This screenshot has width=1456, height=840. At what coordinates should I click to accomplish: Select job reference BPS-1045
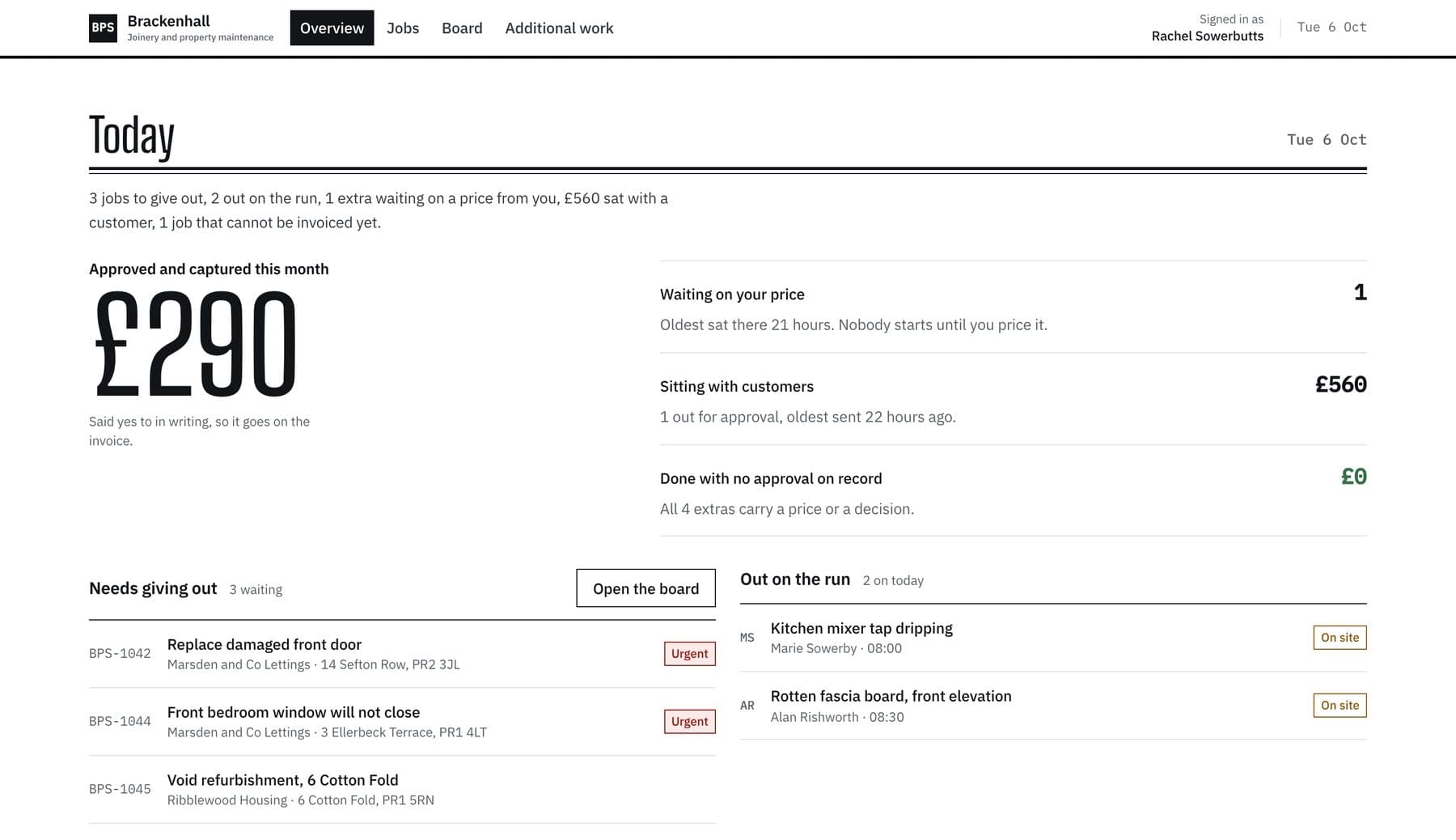pos(120,789)
